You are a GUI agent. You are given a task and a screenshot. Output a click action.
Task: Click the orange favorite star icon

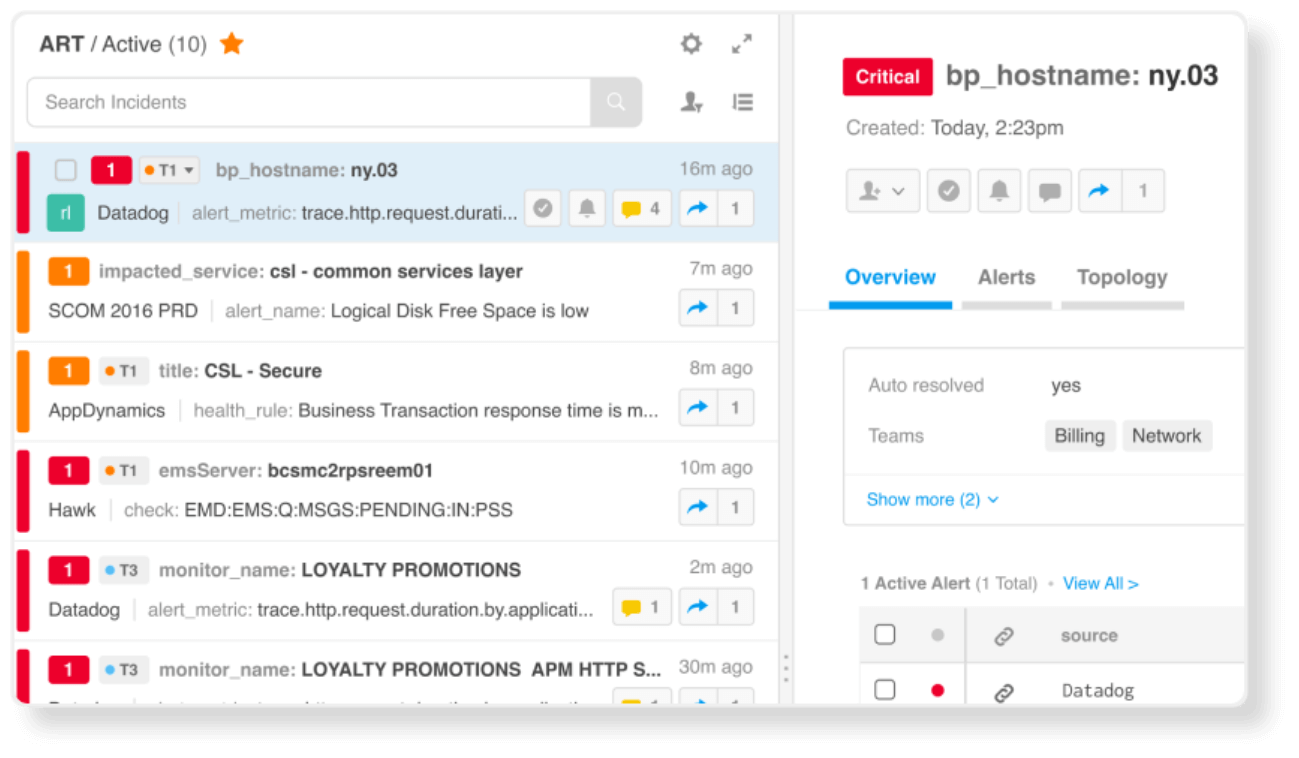point(232,43)
